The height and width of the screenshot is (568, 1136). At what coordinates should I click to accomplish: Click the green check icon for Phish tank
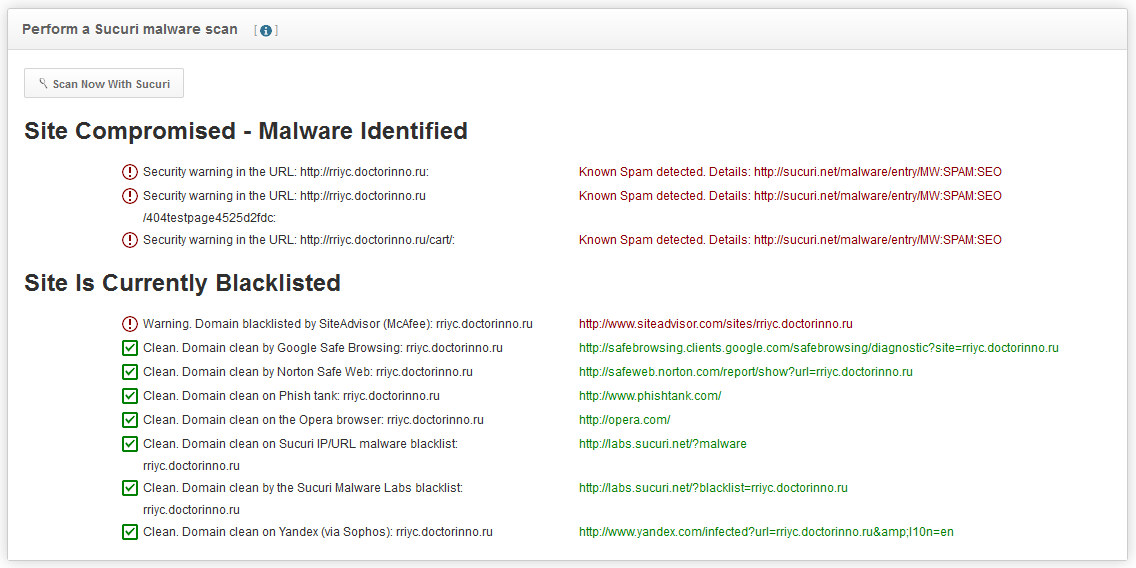pyautogui.click(x=130, y=396)
